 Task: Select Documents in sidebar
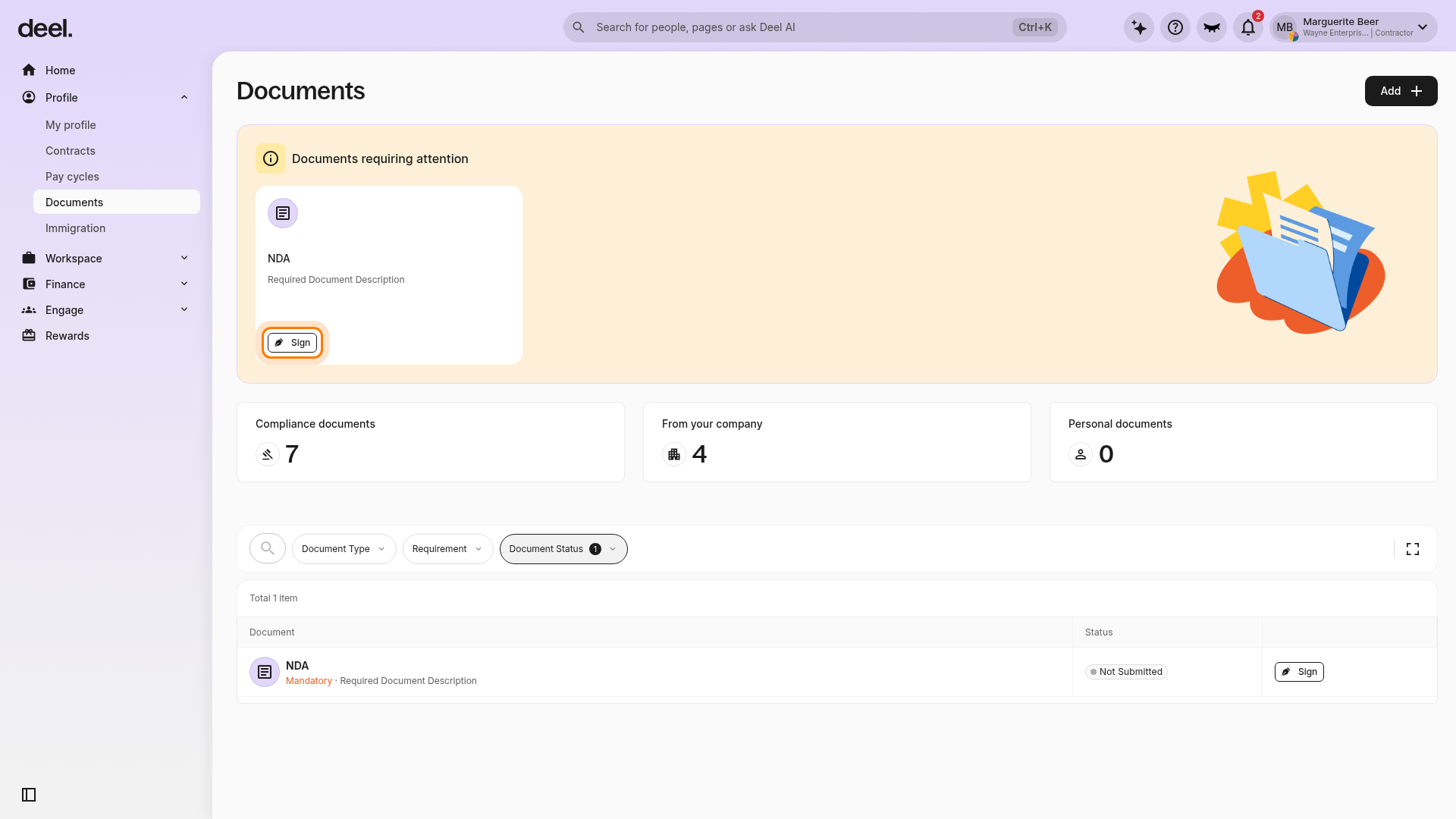tap(117, 202)
